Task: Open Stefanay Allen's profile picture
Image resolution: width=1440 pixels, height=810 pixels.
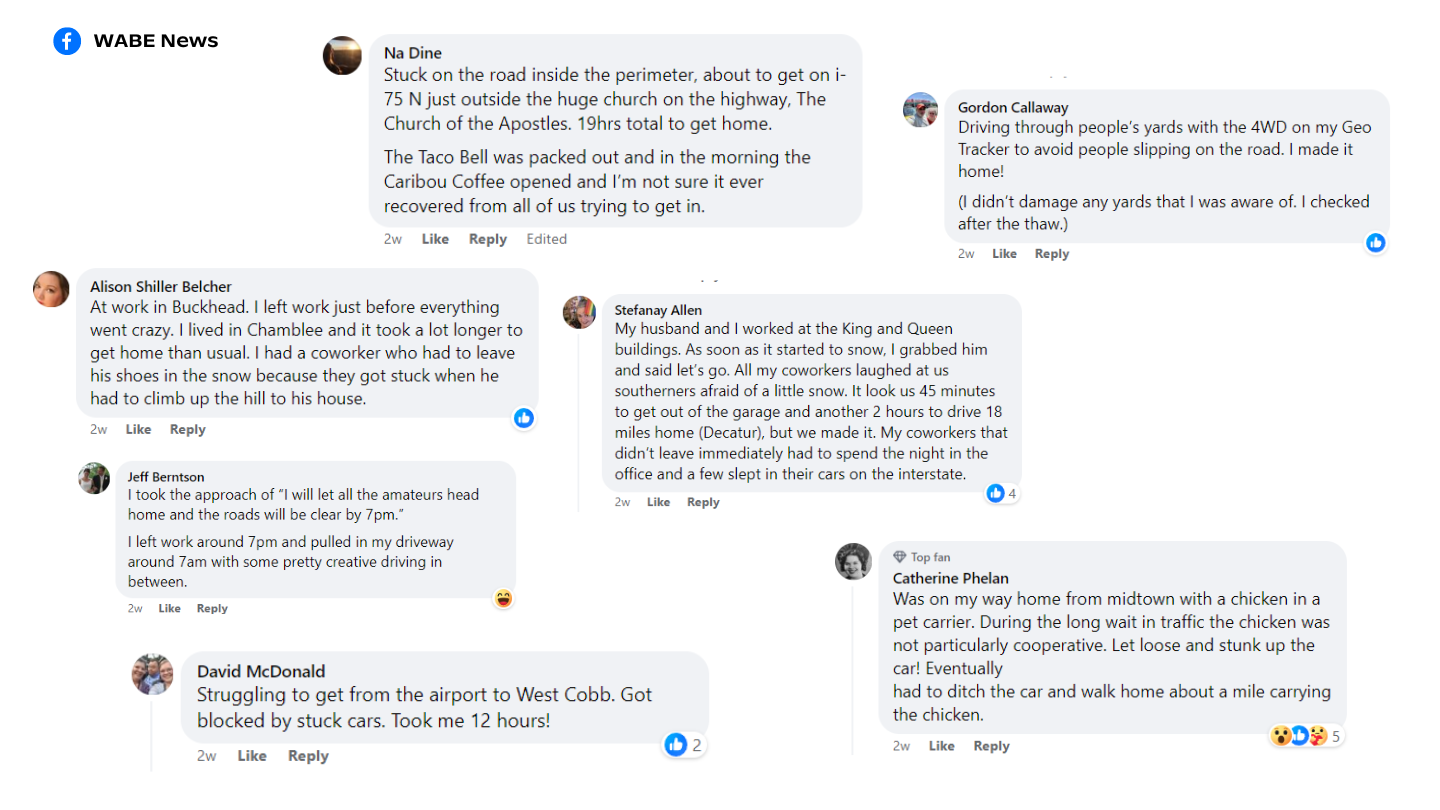Action: 580,312
